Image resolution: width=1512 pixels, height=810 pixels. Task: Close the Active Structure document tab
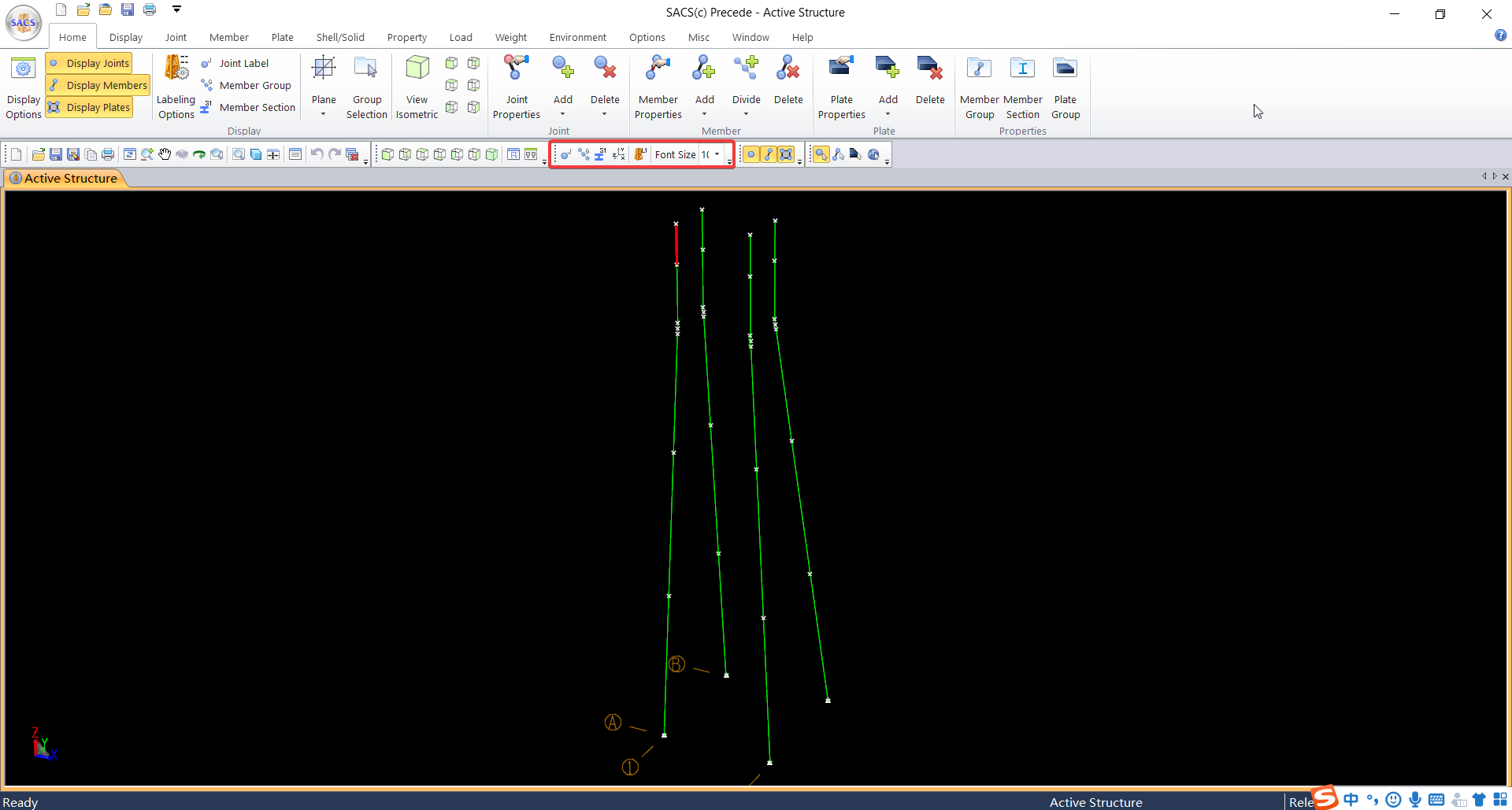coord(1506,176)
